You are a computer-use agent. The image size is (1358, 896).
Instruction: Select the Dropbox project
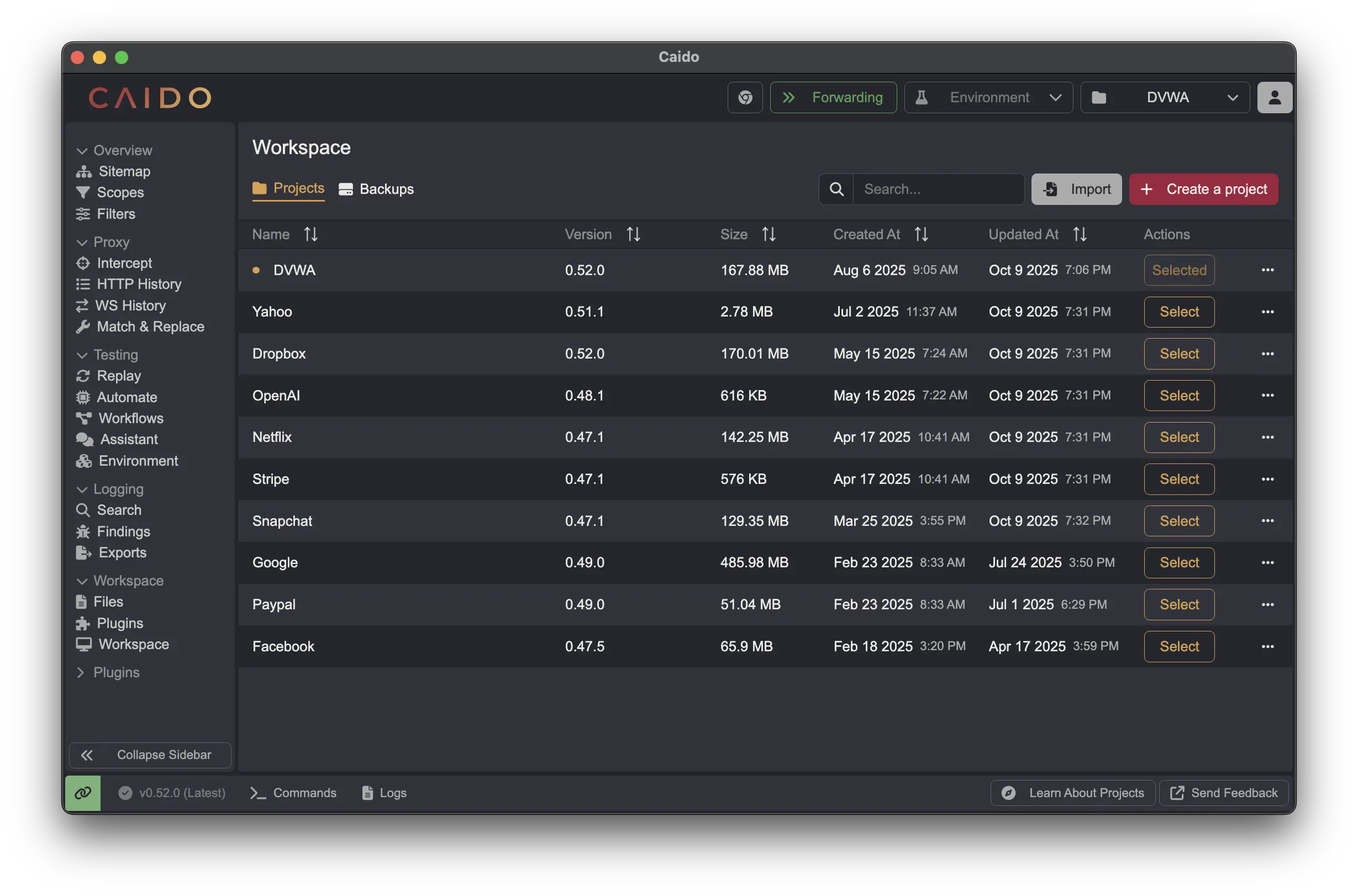[1179, 354]
